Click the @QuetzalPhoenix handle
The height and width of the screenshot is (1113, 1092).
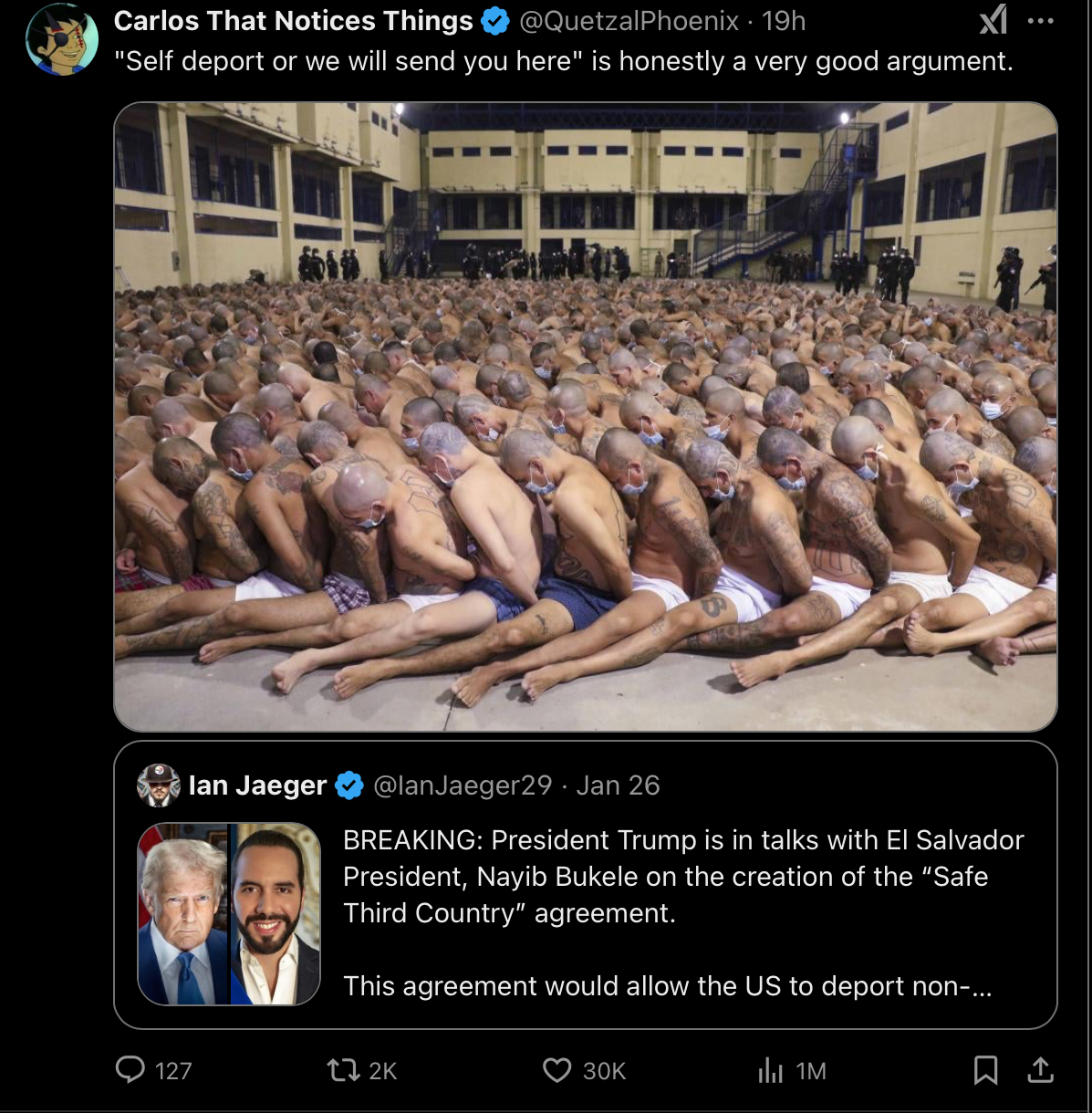point(629,21)
